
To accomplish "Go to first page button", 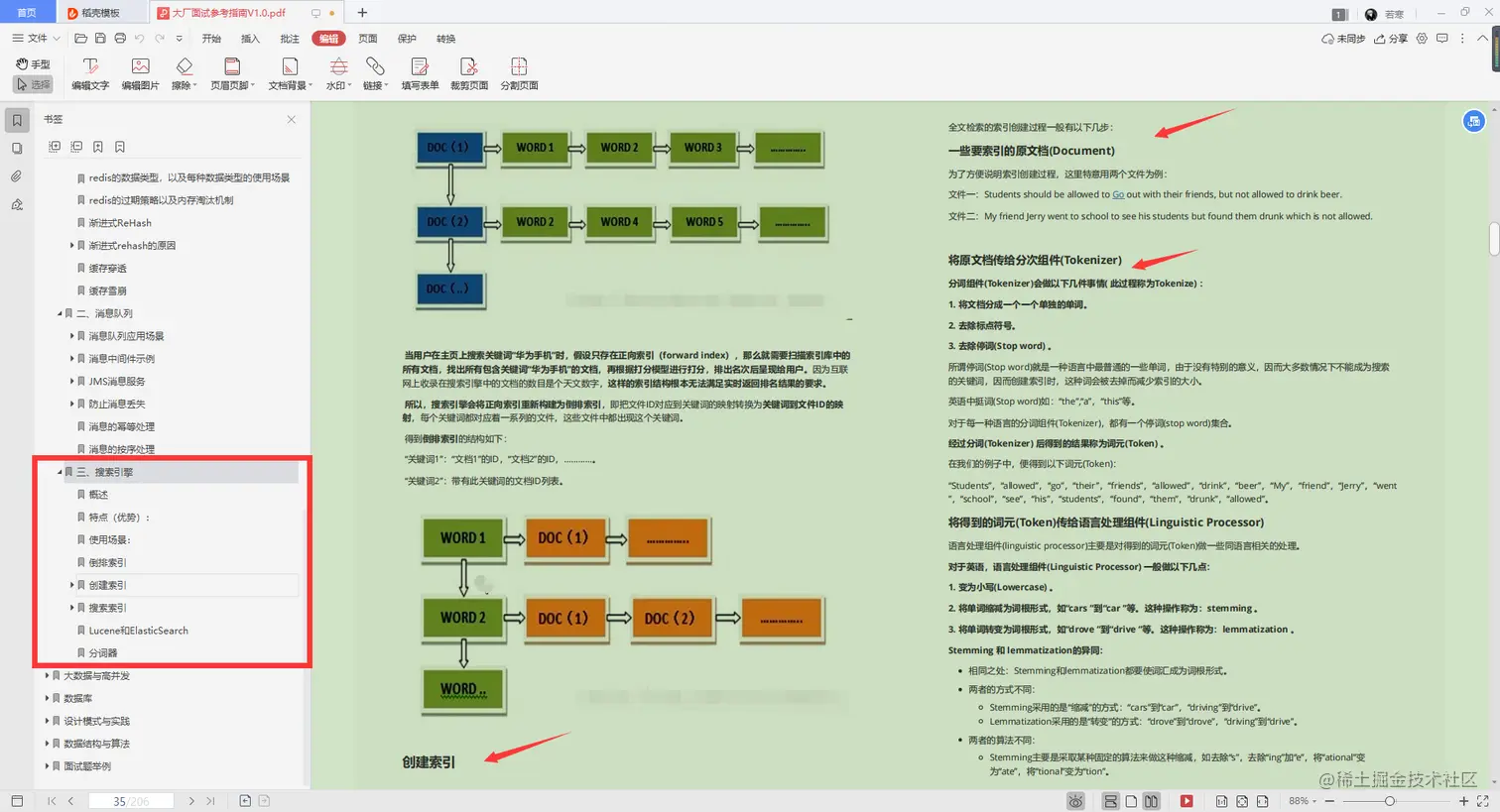I will click(x=52, y=801).
